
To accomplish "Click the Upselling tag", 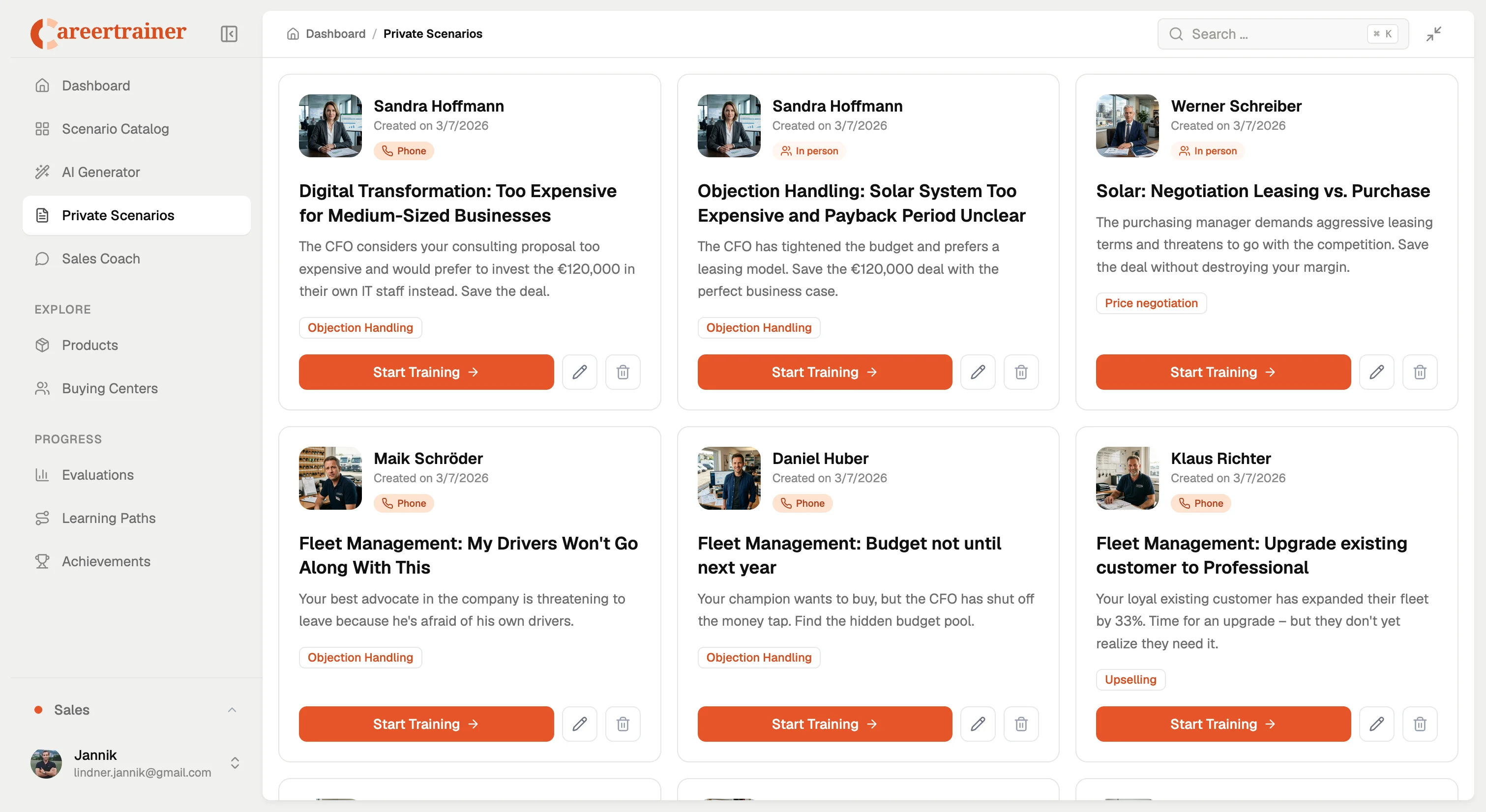I will click(x=1130, y=679).
